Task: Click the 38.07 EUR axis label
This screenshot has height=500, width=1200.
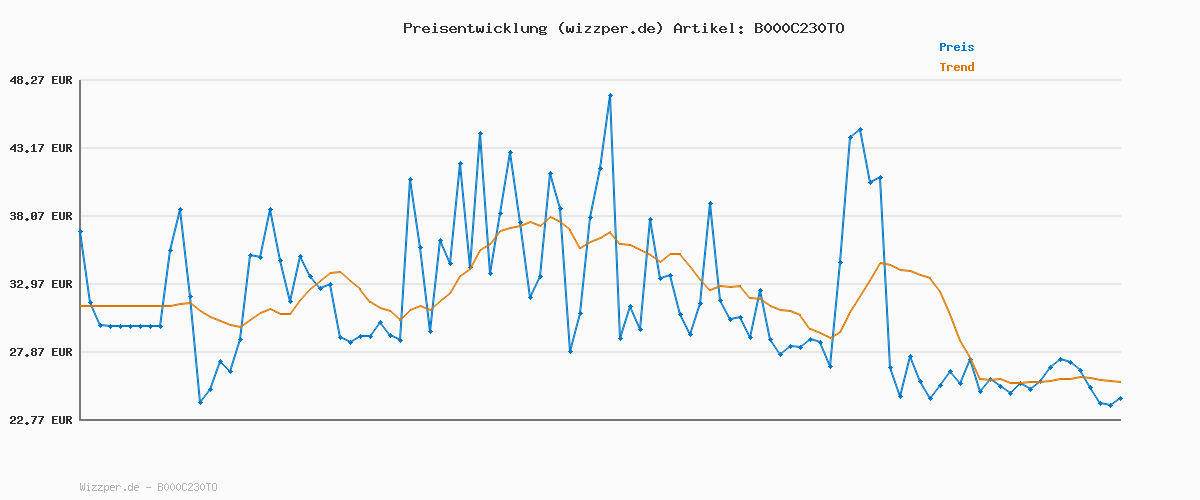Action: 40,216
